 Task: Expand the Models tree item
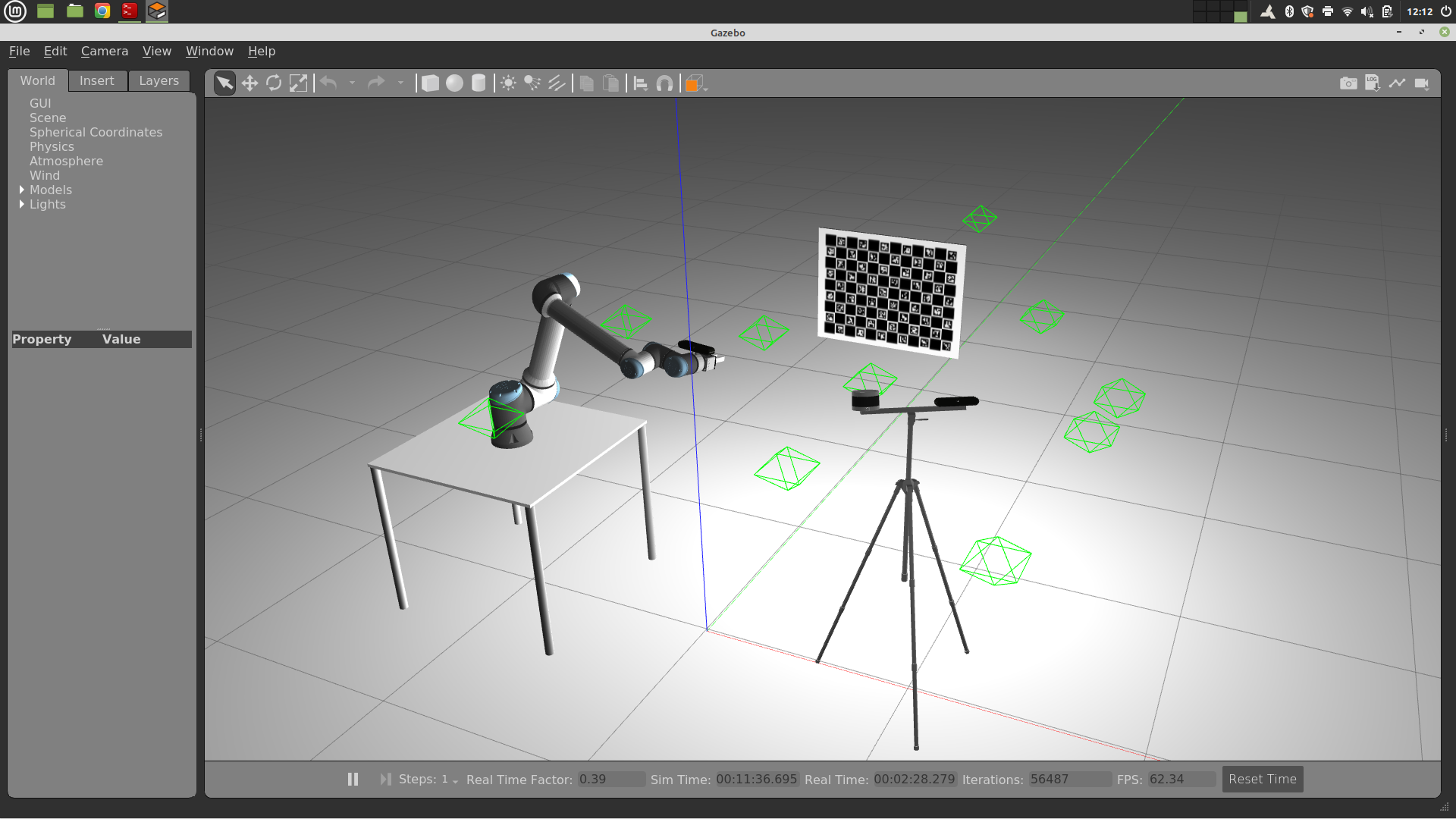pos(22,190)
